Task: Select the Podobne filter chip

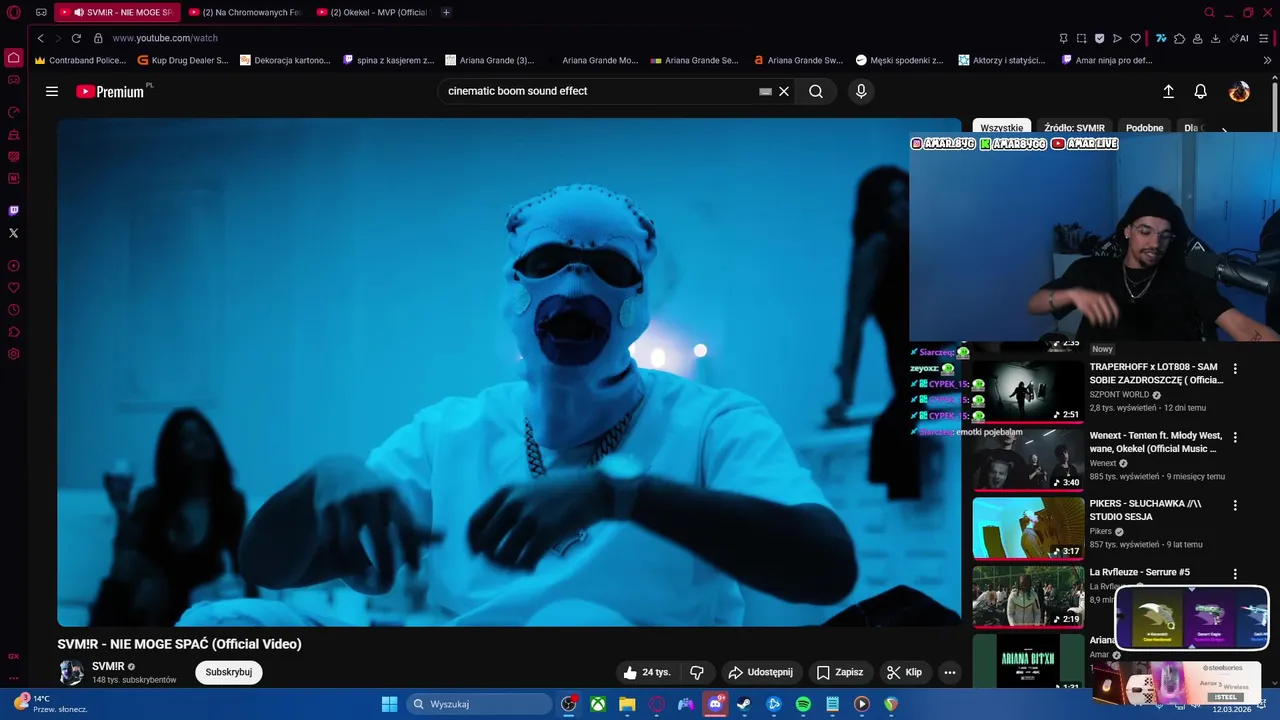Action: click(x=1144, y=128)
